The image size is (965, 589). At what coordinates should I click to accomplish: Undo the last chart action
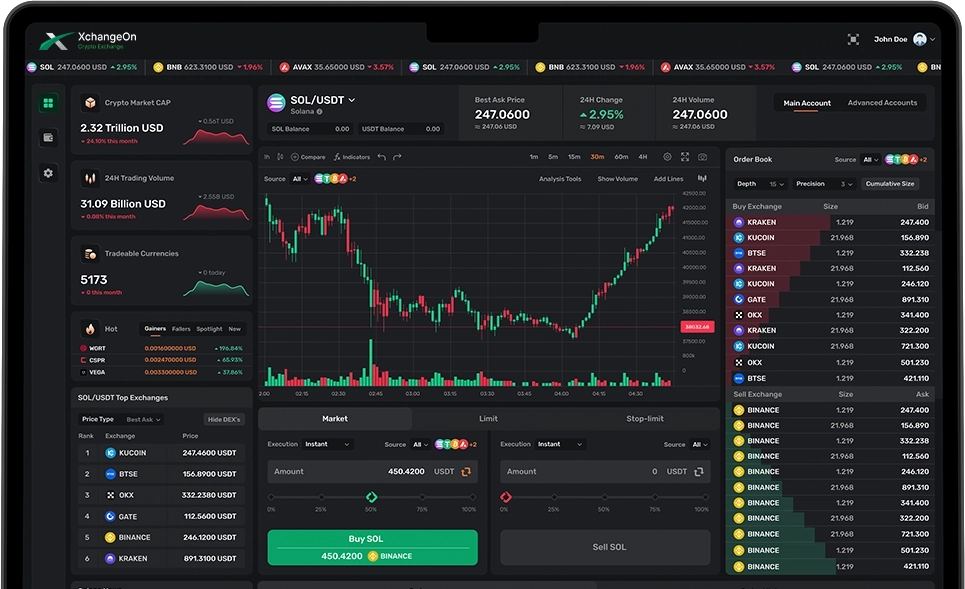click(382, 157)
